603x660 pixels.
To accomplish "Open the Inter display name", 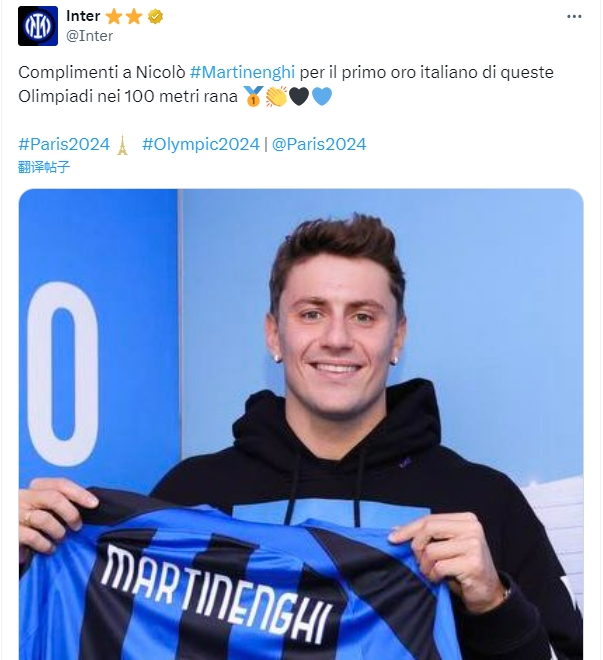I will (x=83, y=16).
